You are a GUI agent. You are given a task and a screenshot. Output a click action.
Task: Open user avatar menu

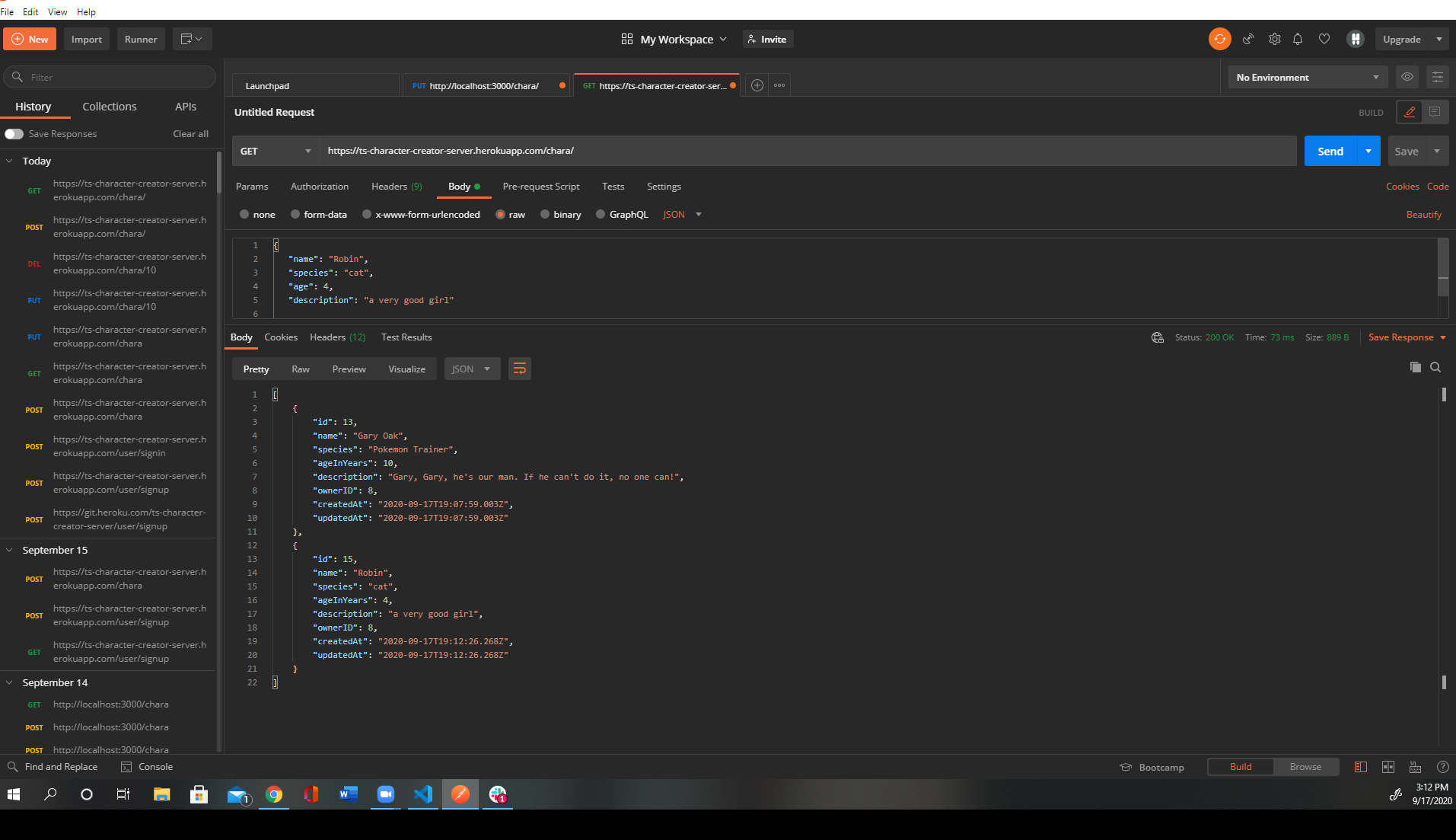click(x=1356, y=39)
